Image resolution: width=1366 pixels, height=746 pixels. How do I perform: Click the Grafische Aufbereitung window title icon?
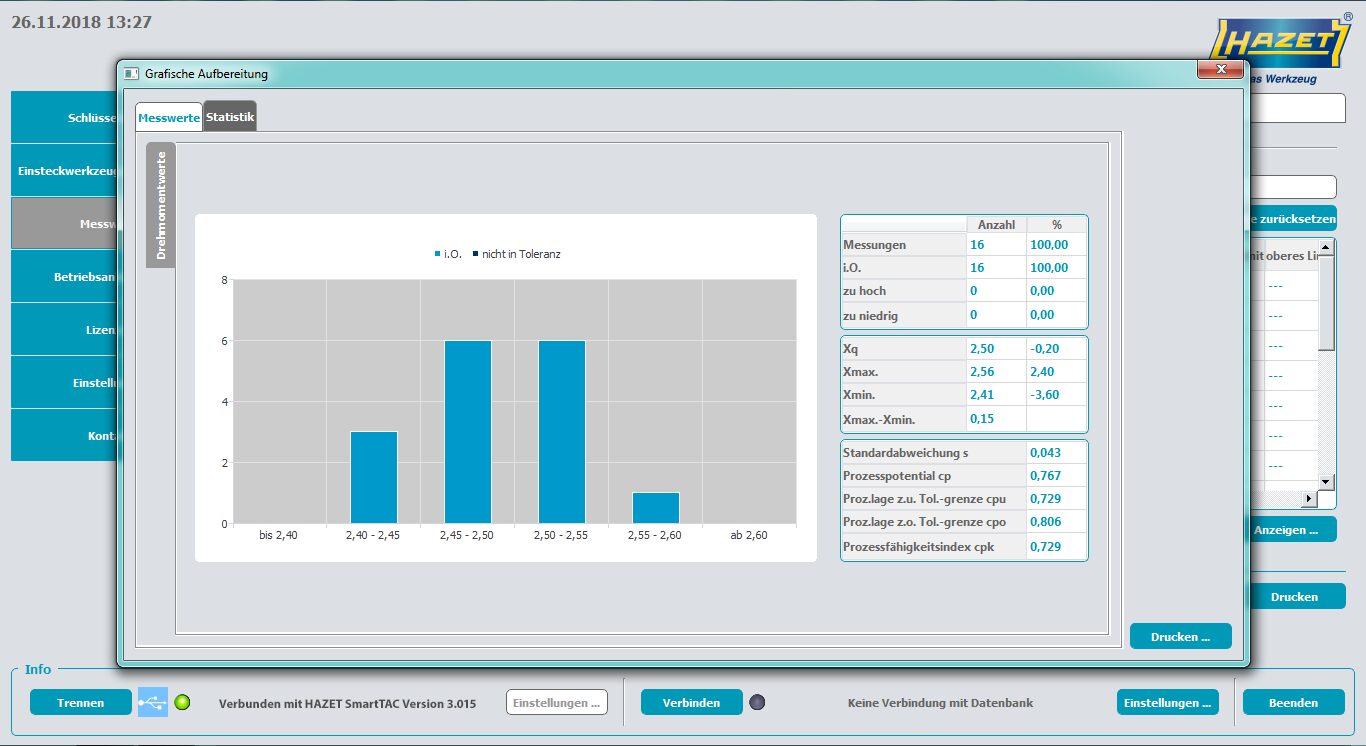coord(131,73)
